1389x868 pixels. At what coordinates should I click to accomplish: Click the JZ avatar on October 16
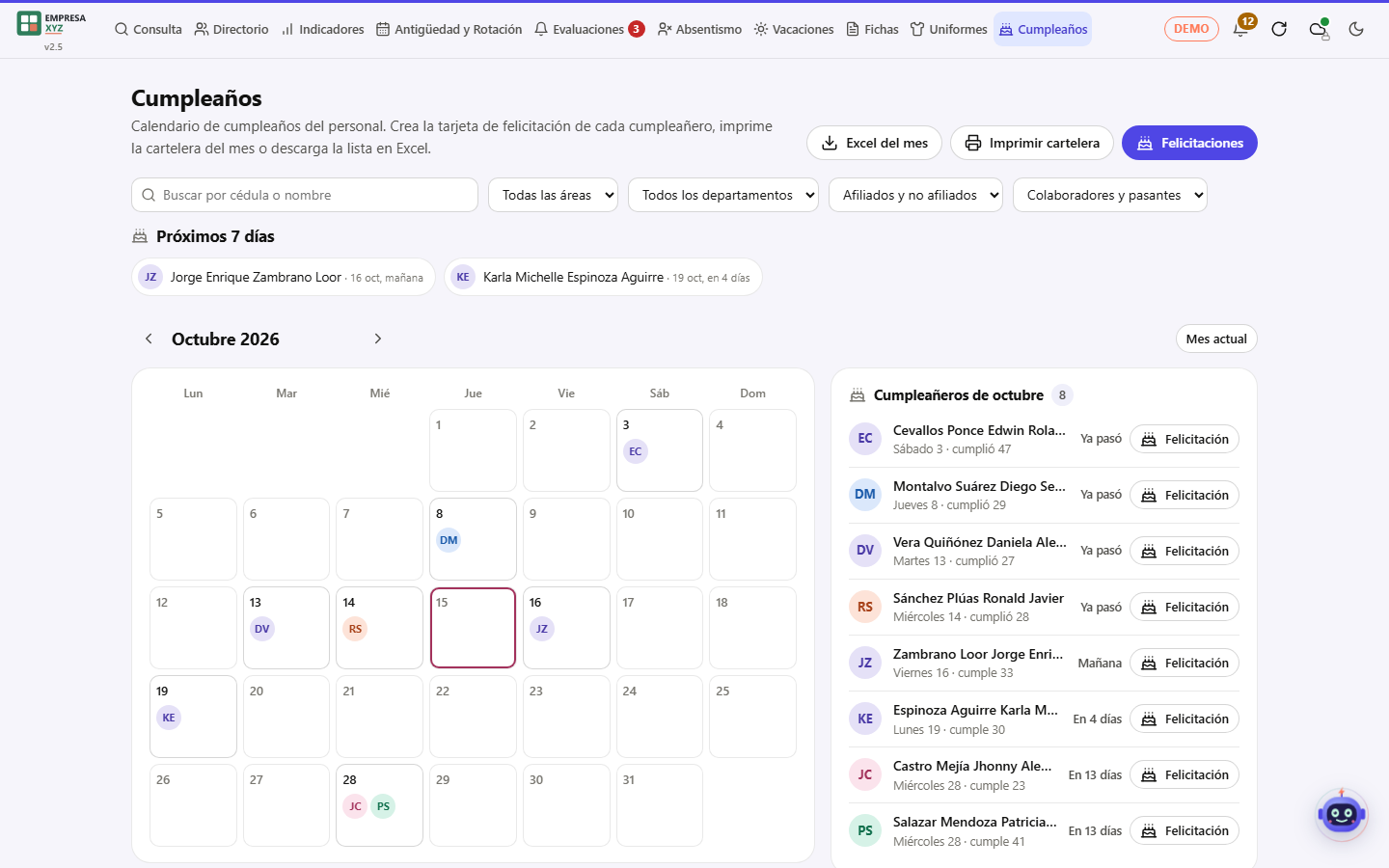click(x=542, y=629)
